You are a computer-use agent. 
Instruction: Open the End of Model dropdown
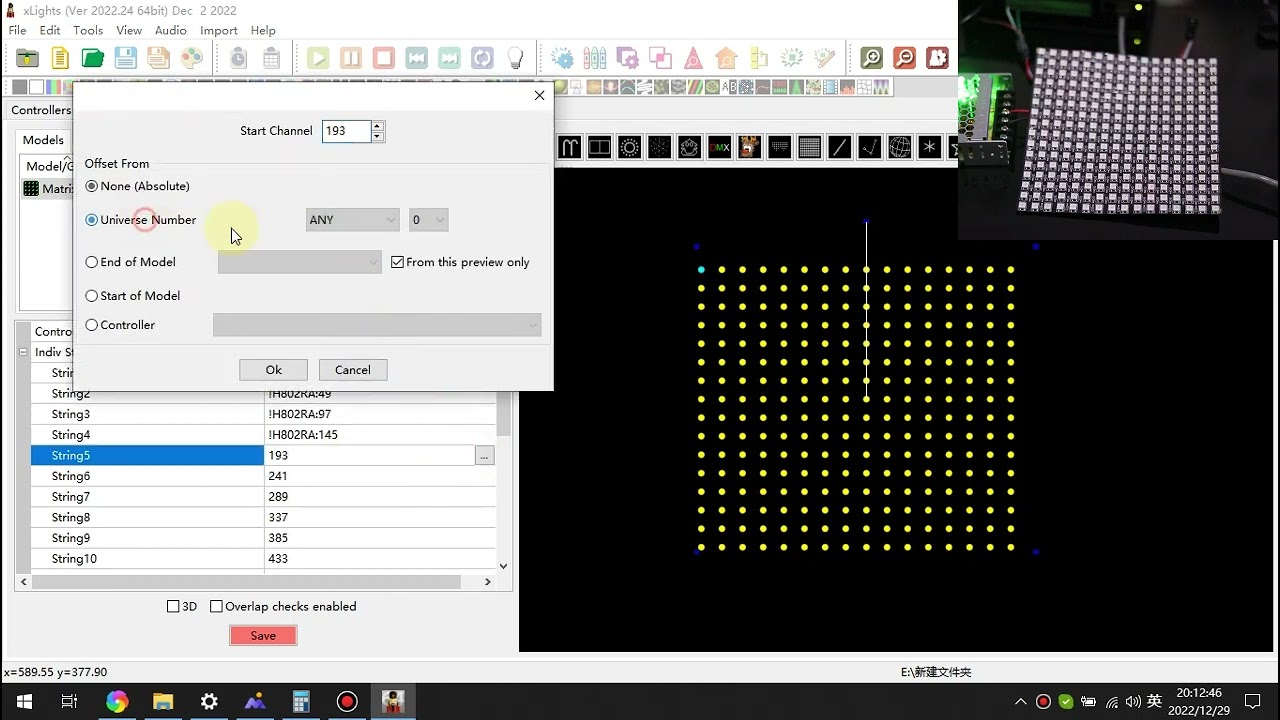point(299,262)
